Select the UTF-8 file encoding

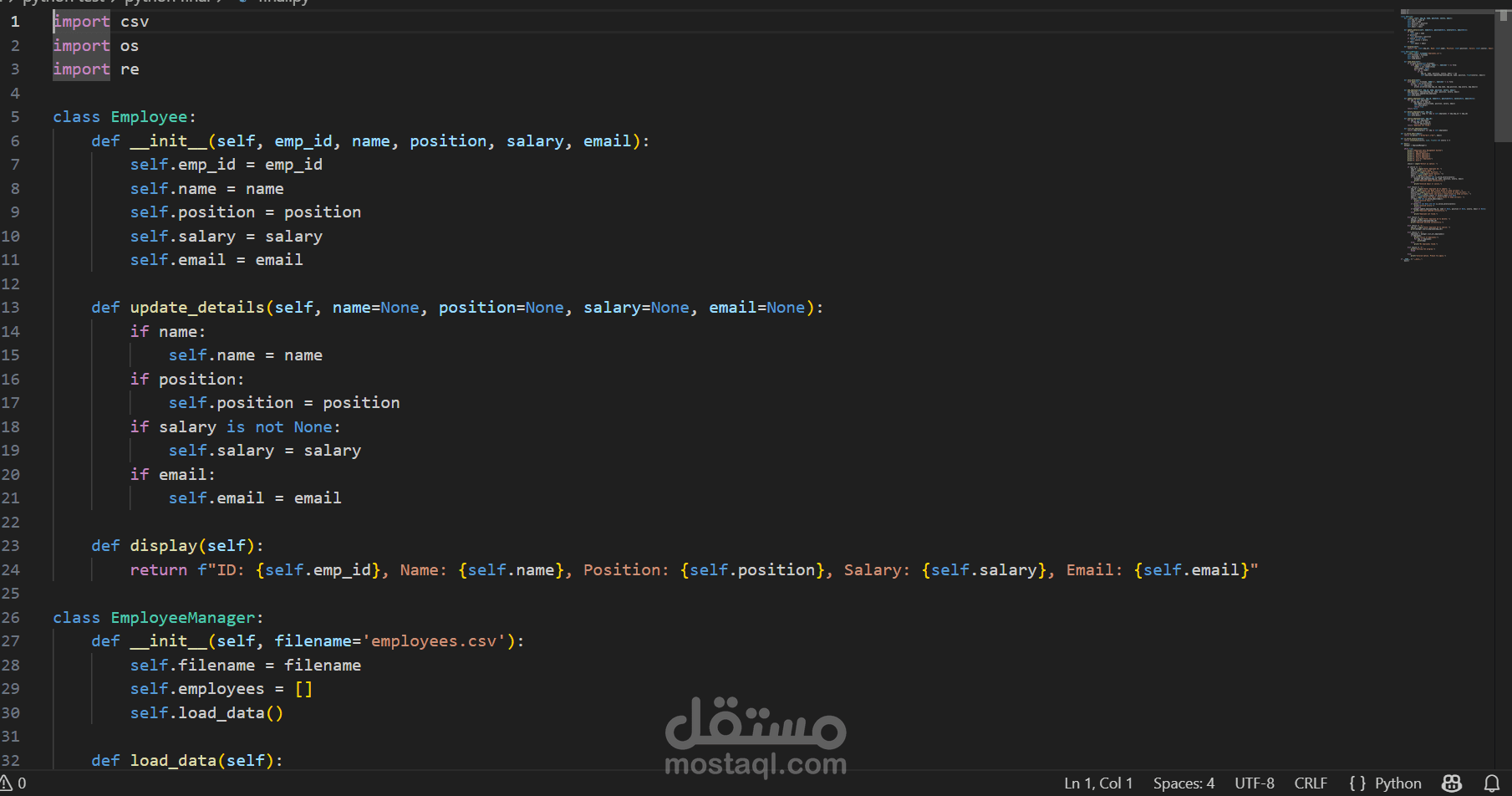tap(1255, 783)
